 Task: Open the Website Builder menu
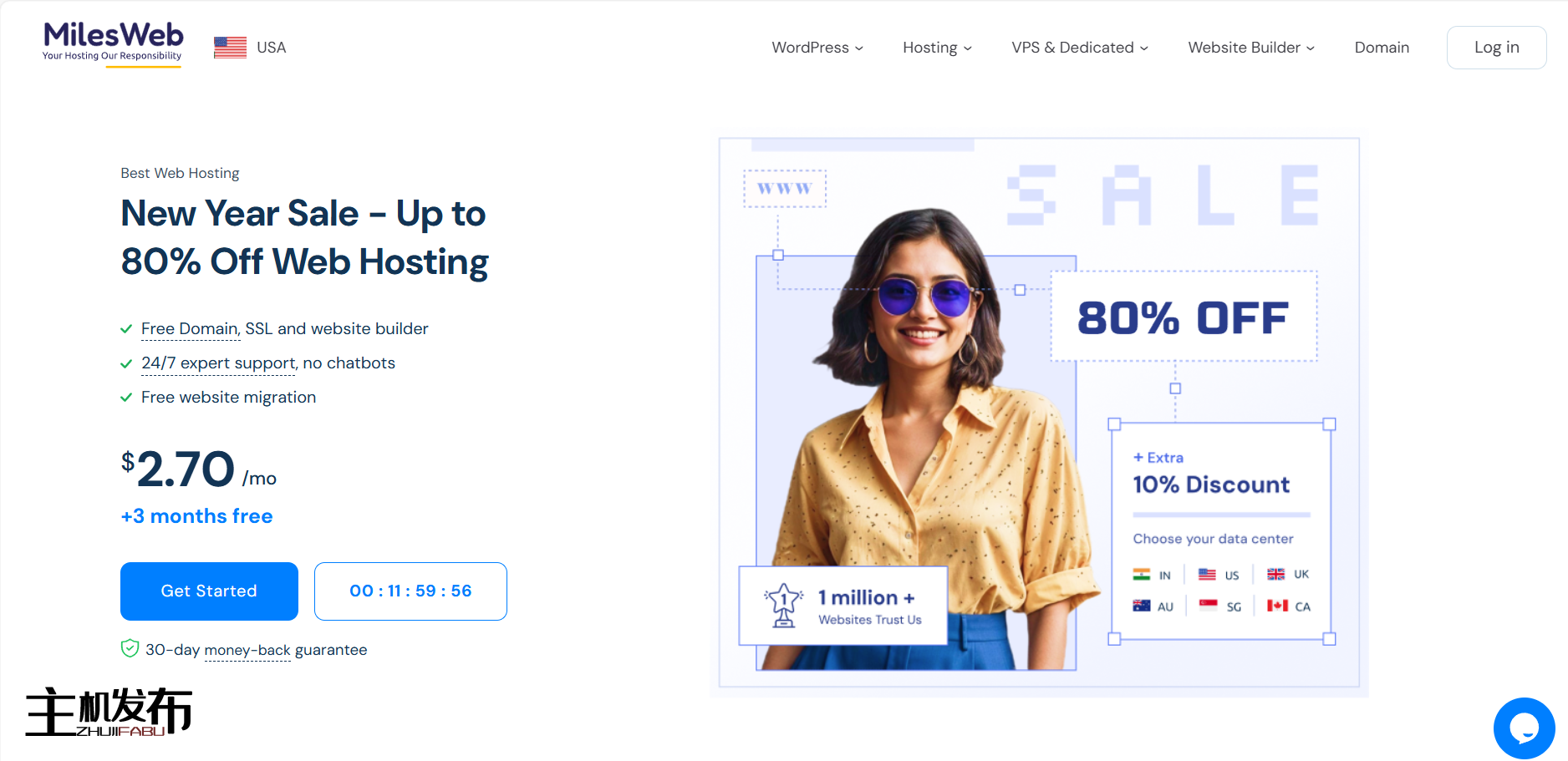tap(1251, 48)
